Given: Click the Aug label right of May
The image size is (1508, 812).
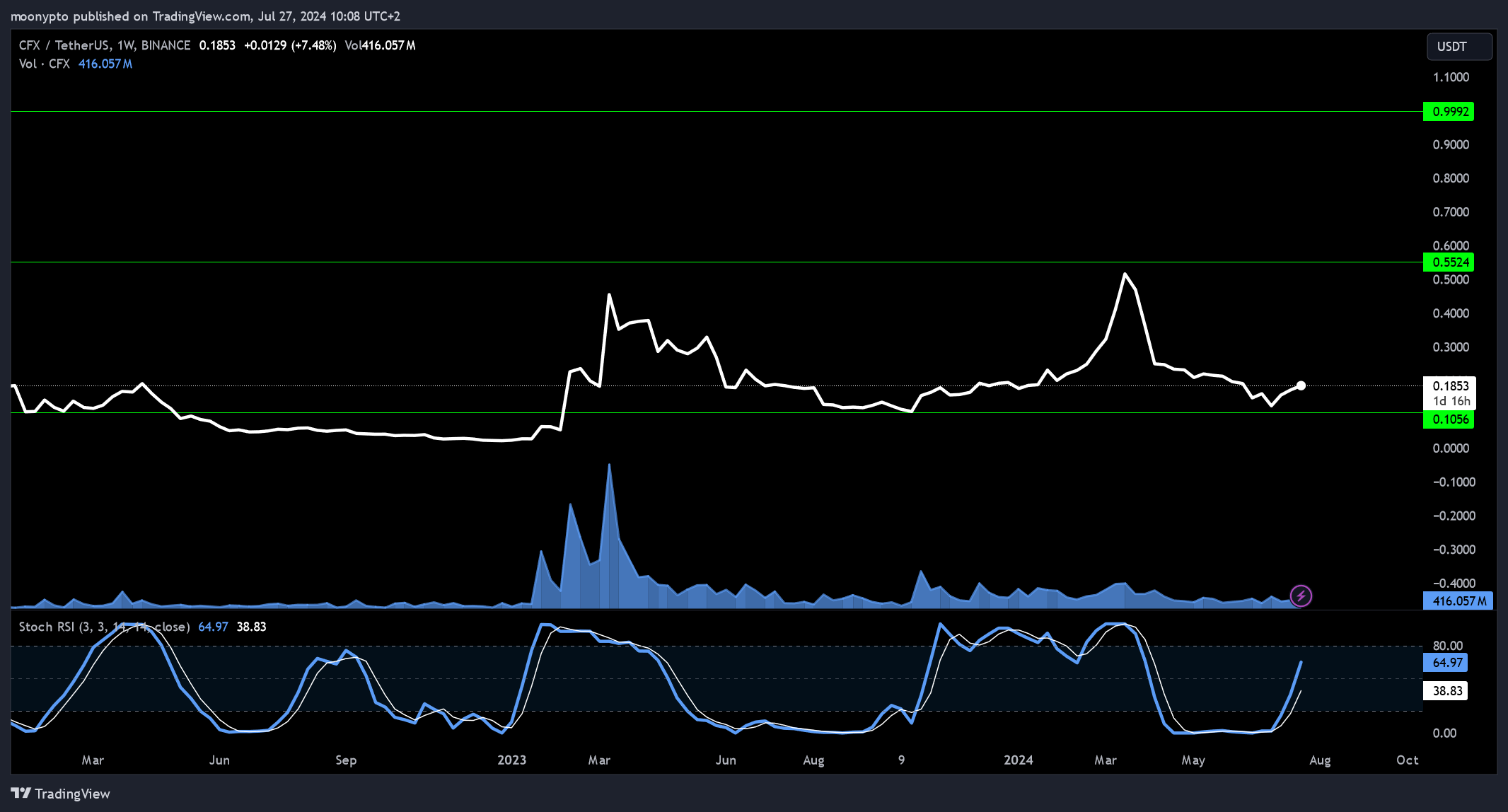Looking at the screenshot, I should (1320, 760).
